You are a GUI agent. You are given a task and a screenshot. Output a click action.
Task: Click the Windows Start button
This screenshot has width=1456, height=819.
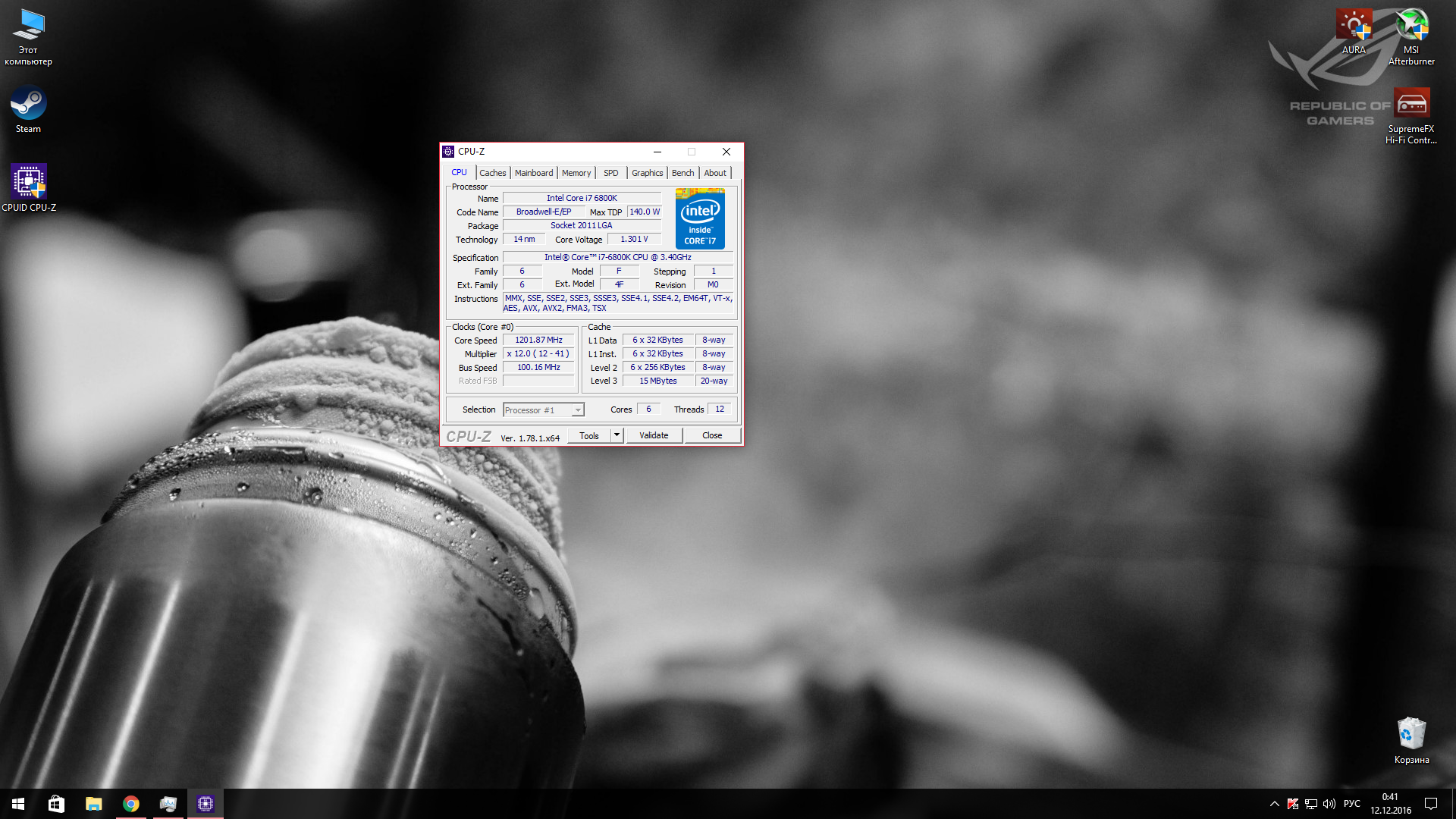coord(18,804)
